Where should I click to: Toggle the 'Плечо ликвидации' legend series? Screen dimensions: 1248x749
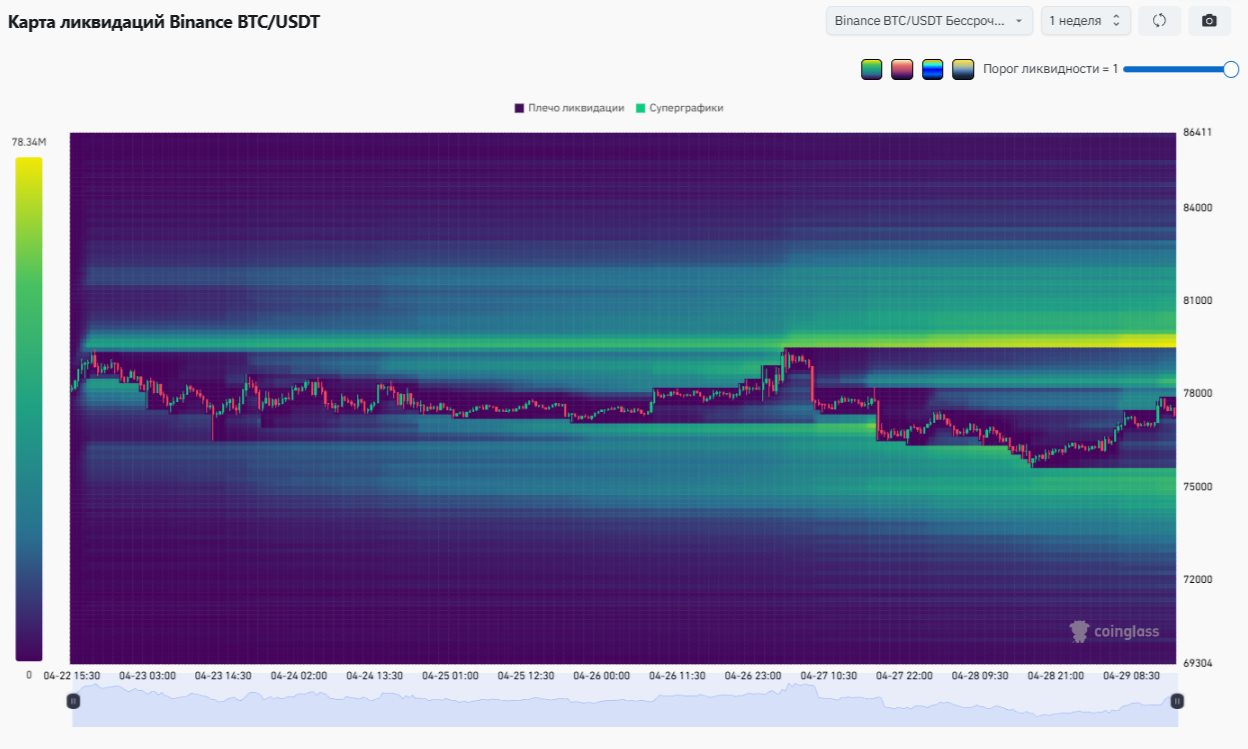point(569,108)
